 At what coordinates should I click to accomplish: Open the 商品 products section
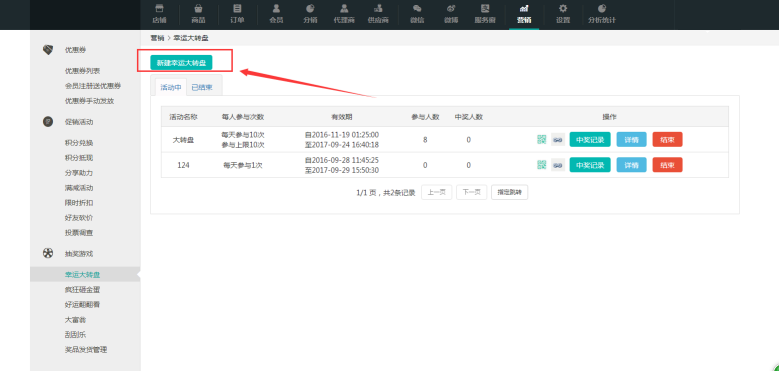(x=198, y=13)
